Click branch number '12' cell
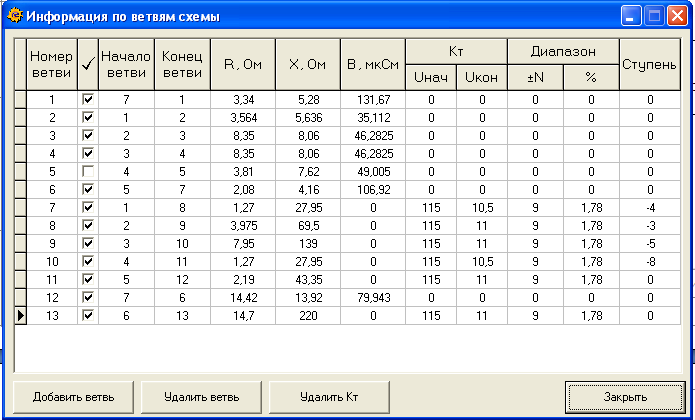The width and height of the screenshot is (695, 420). [x=52, y=297]
